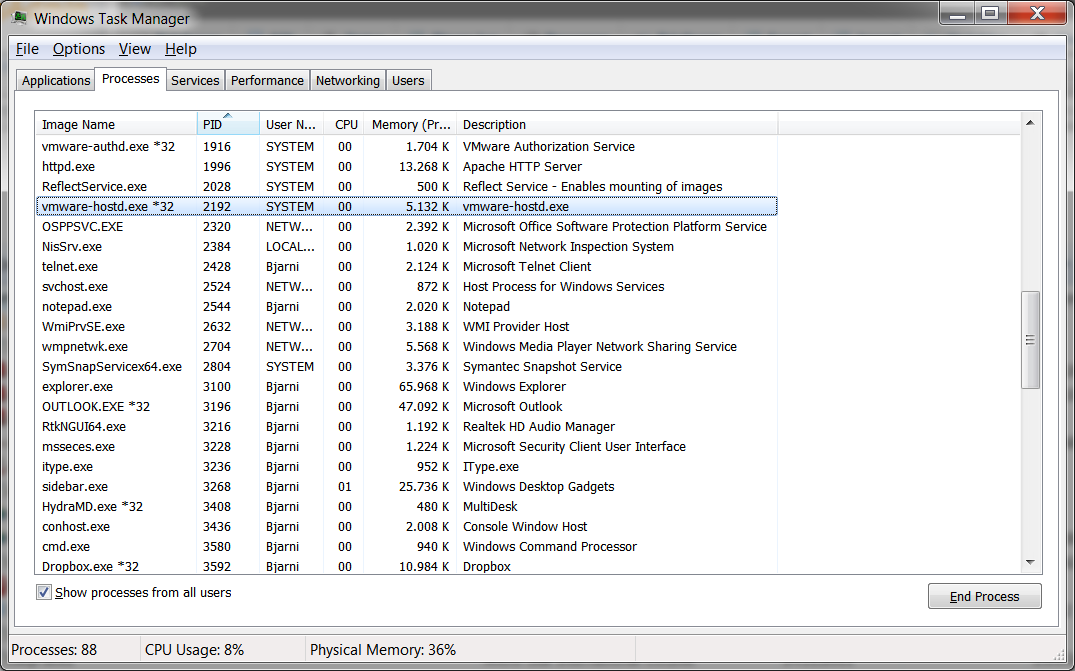Switch to the Applications tab
Image resolution: width=1075 pixels, height=671 pixels.
55,80
